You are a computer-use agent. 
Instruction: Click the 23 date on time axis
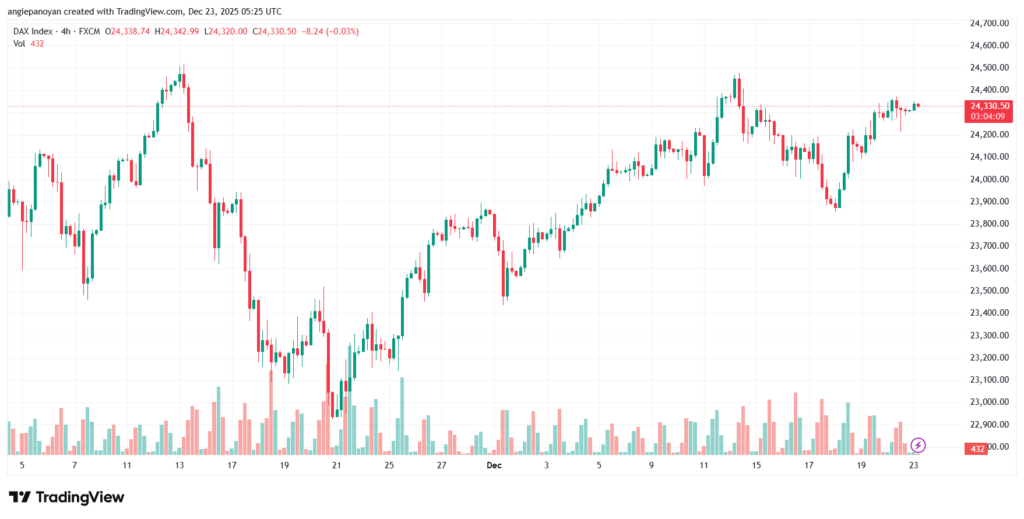[912, 466]
